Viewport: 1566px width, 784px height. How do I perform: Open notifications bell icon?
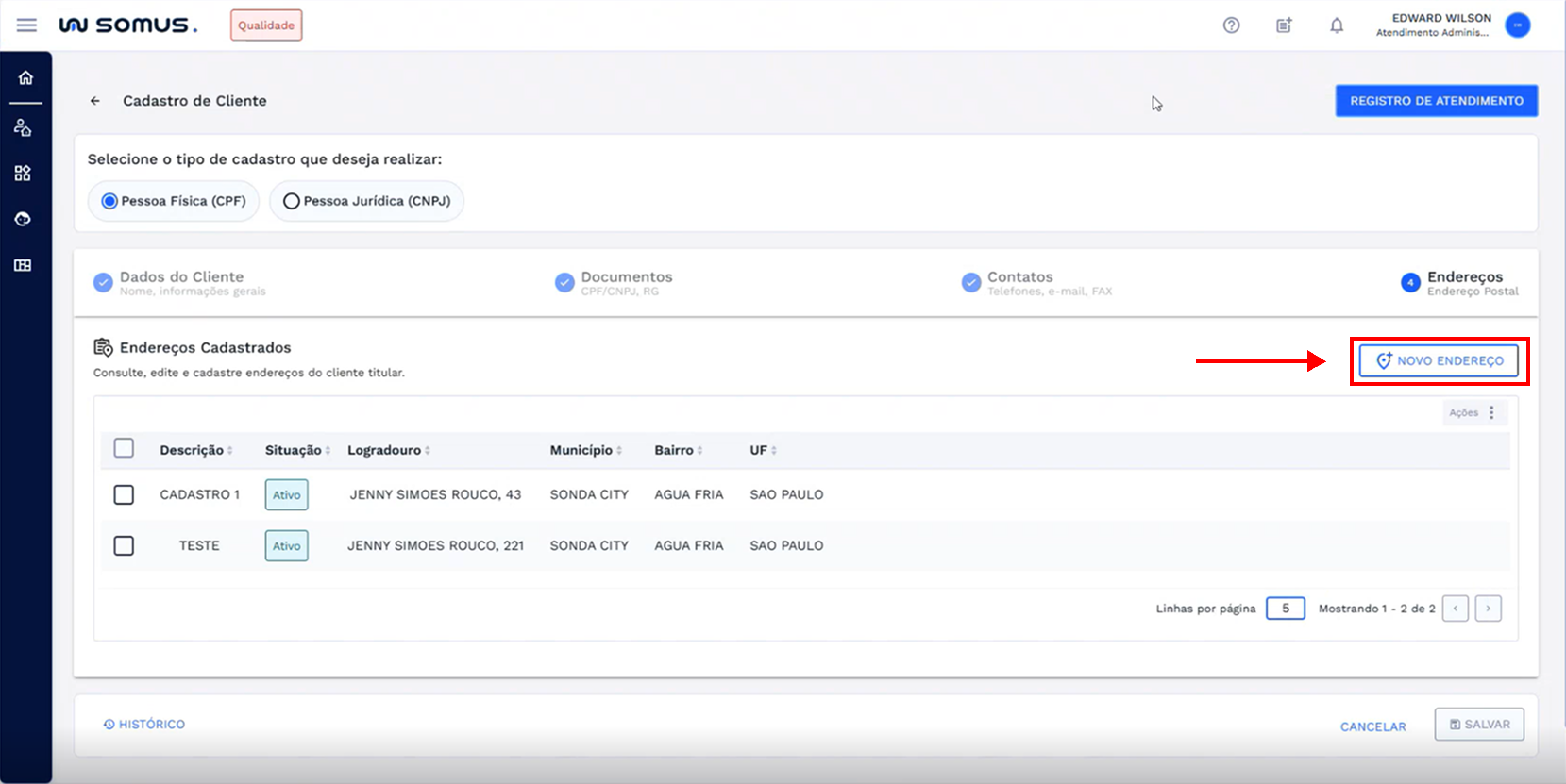(1336, 25)
